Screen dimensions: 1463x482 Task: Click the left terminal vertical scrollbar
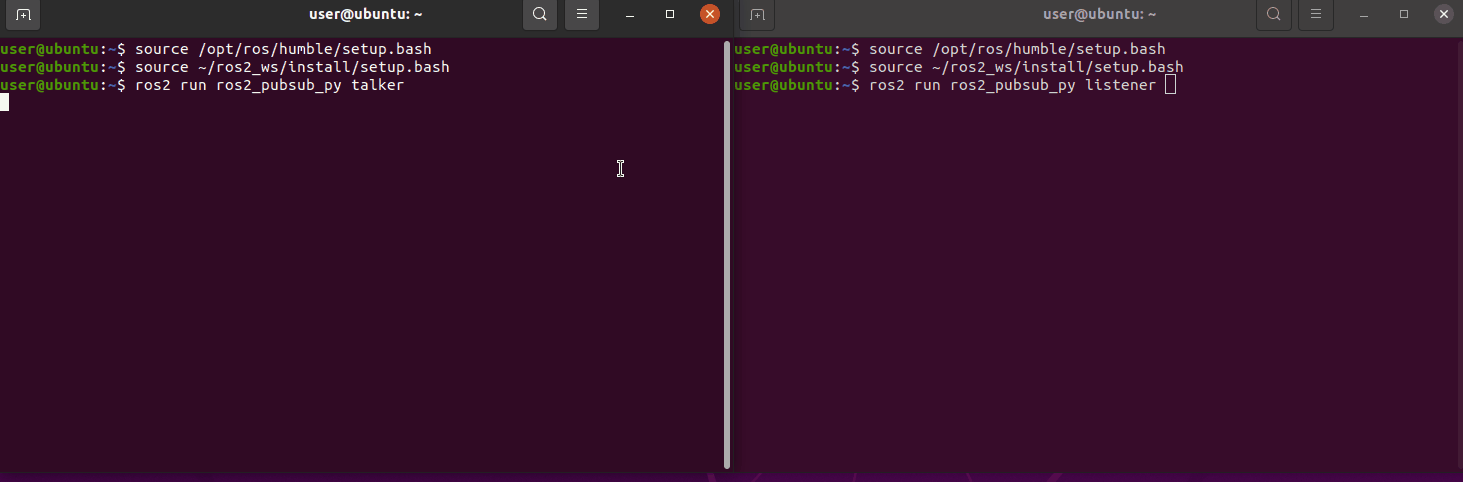pos(727,255)
